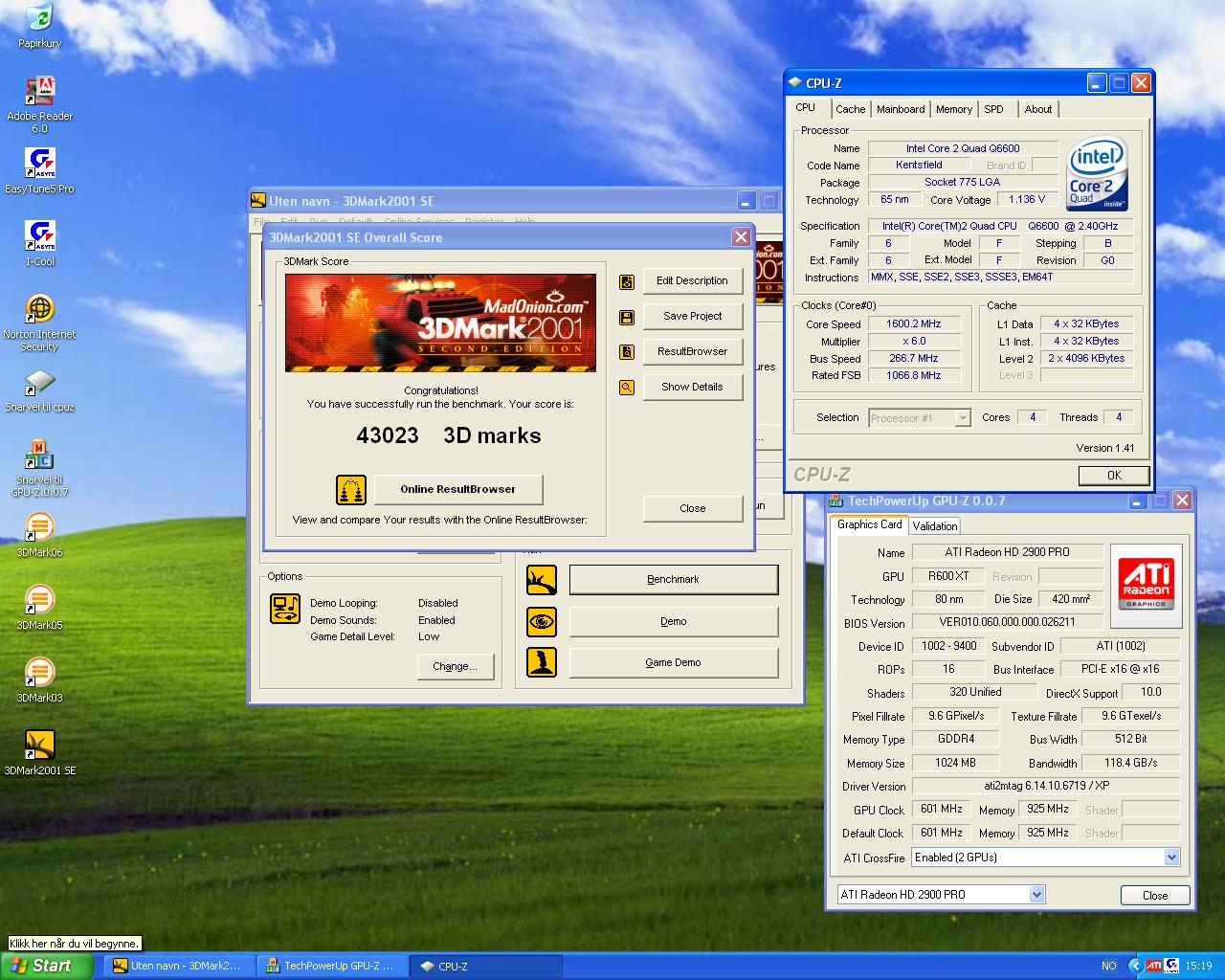Open Snarvei til GPU-Z 0.0.7 shortcut
1225x980 pixels.
(x=39, y=455)
